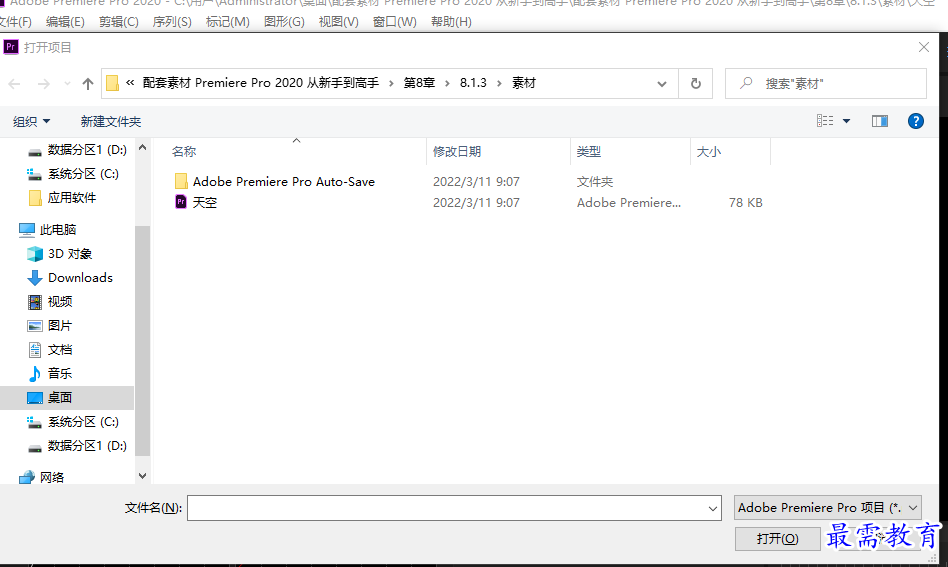This screenshot has width=948, height=567.
Task: Toggle the preview pane icon
Action: (x=880, y=122)
